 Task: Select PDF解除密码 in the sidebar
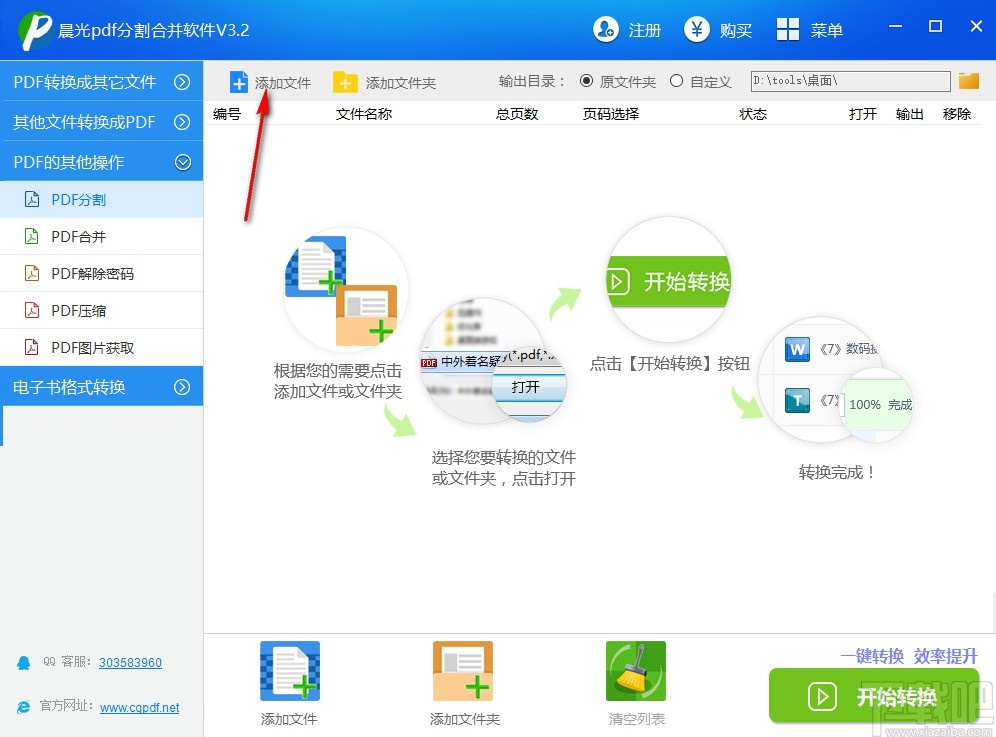click(93, 273)
